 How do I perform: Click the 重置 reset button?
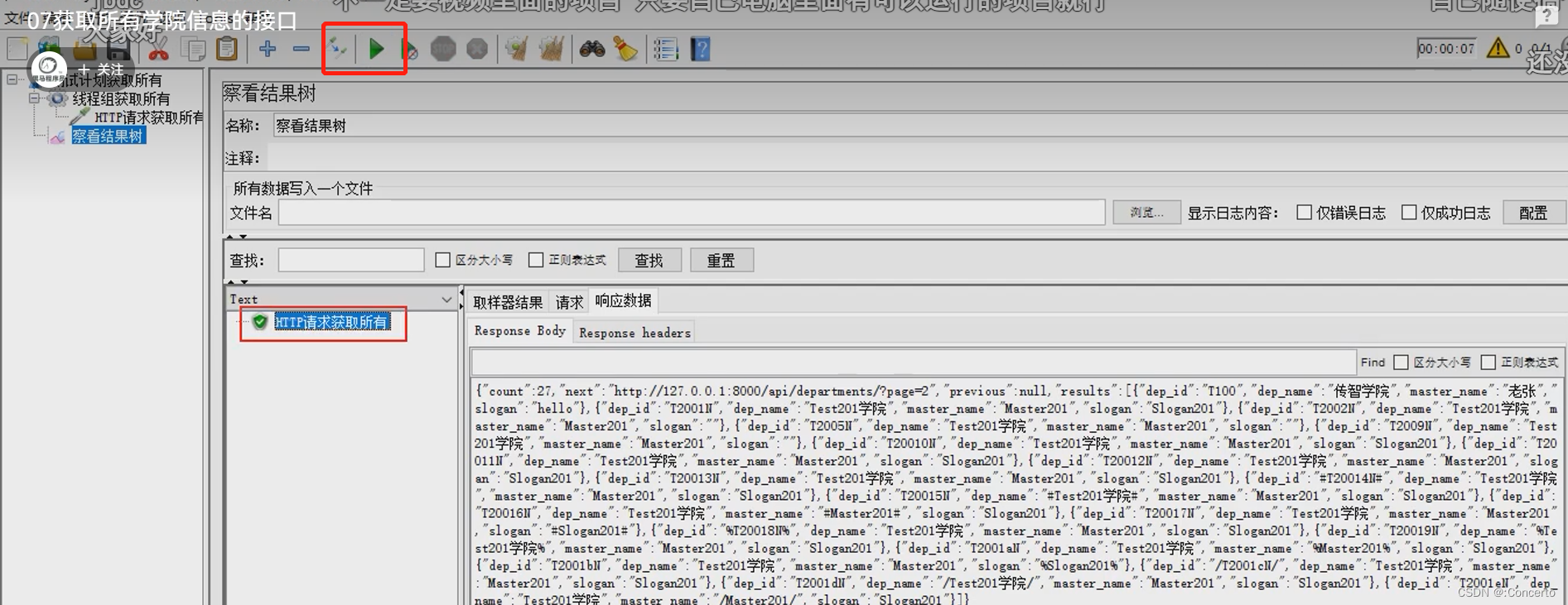[721, 260]
